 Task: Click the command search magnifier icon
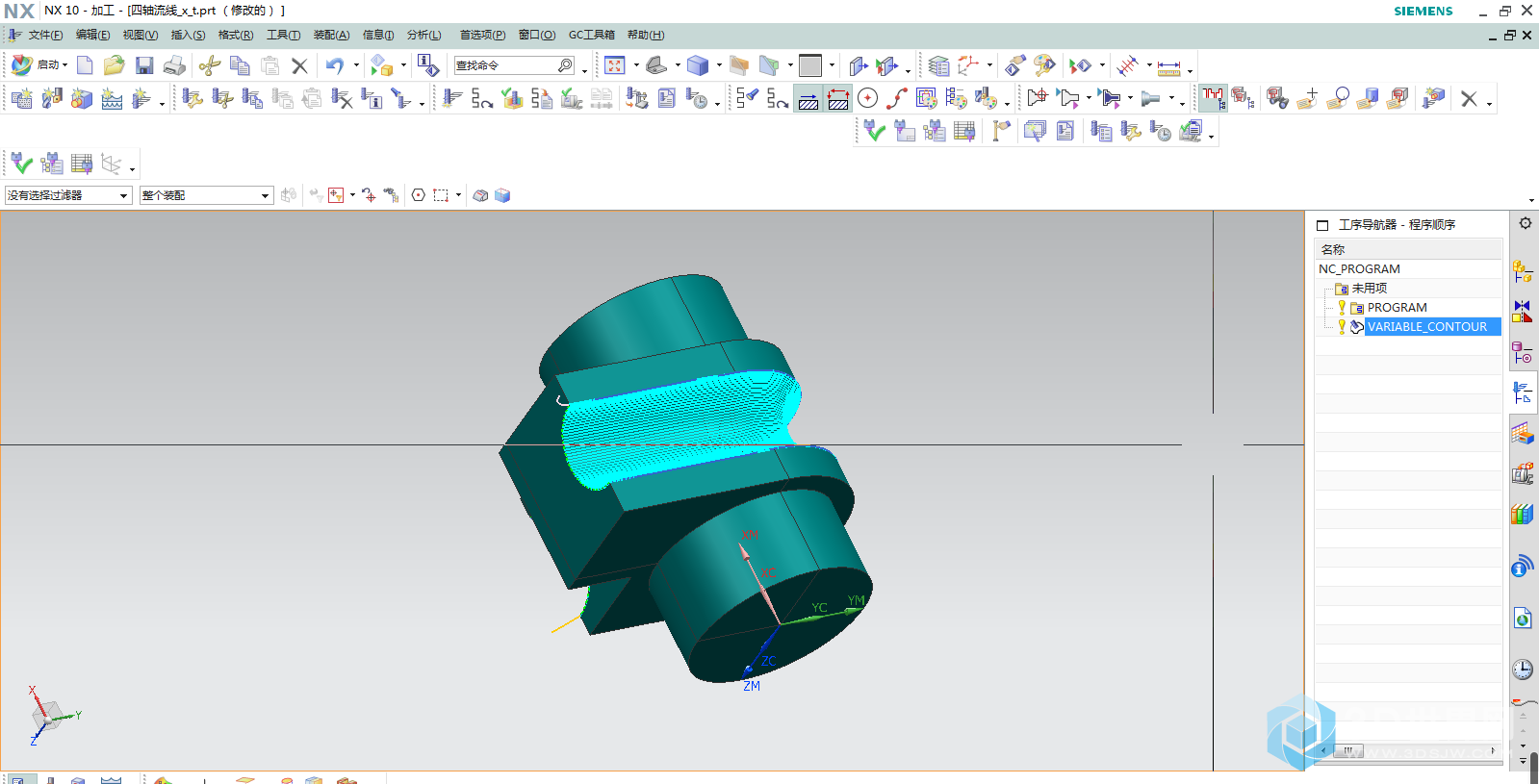[565, 65]
